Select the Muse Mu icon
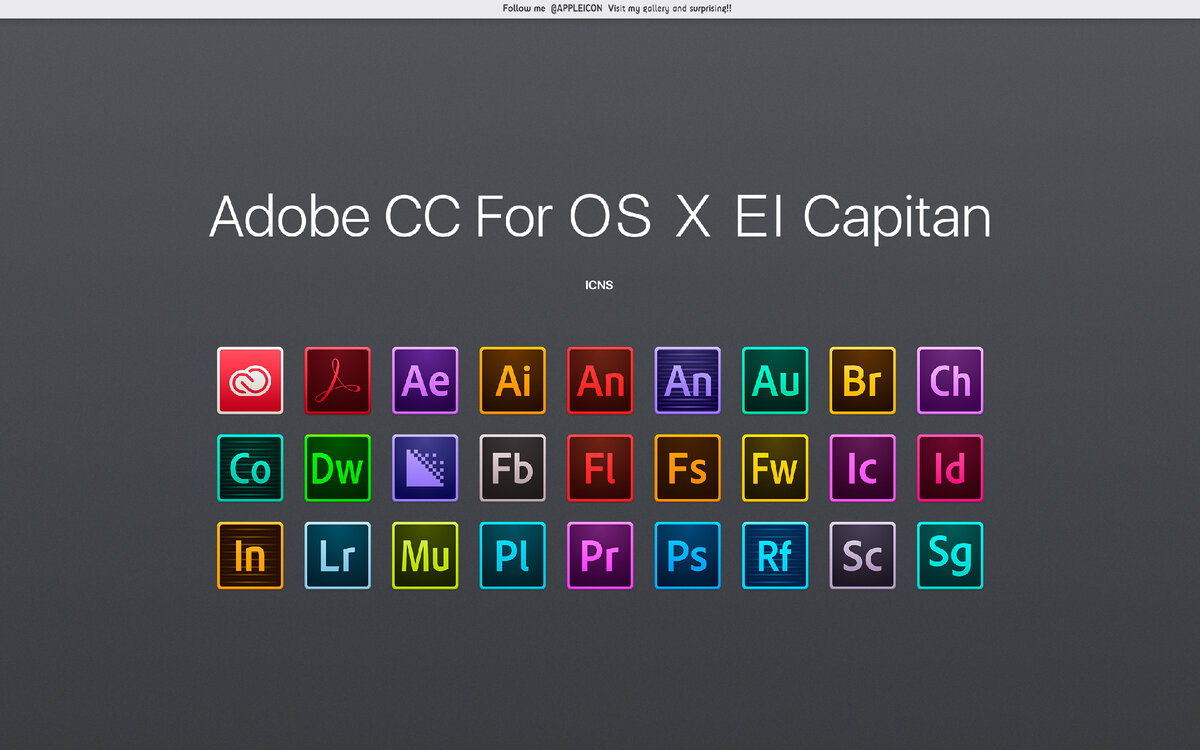The width and height of the screenshot is (1200, 750). (425, 555)
